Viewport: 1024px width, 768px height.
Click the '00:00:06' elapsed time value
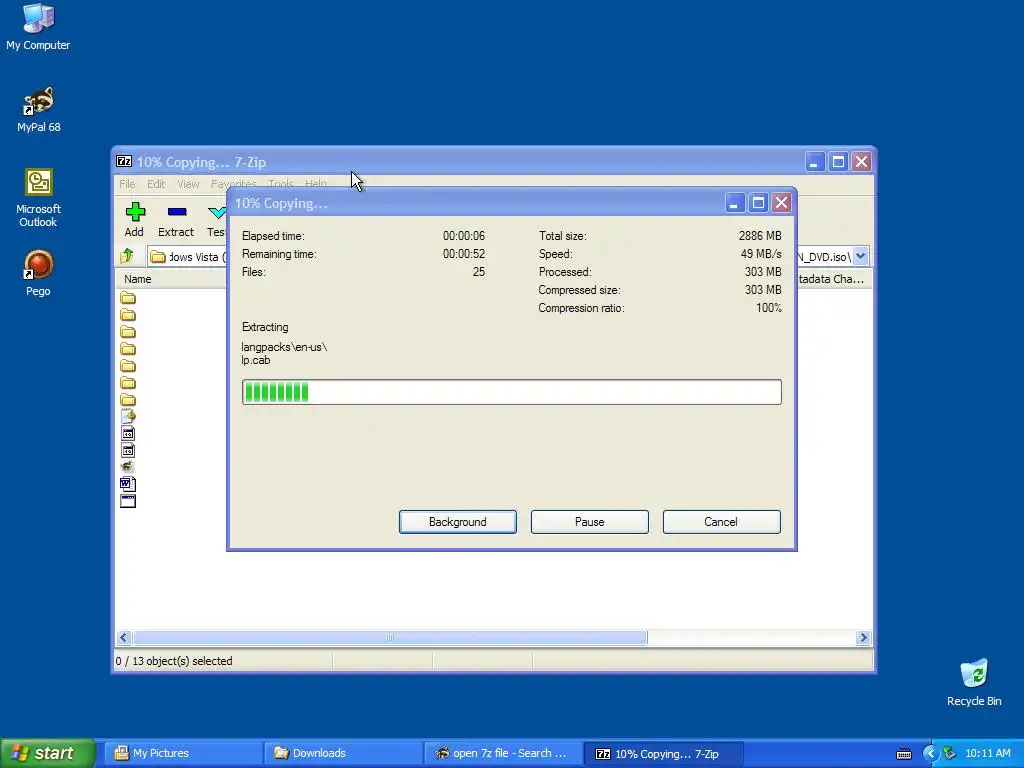point(464,236)
